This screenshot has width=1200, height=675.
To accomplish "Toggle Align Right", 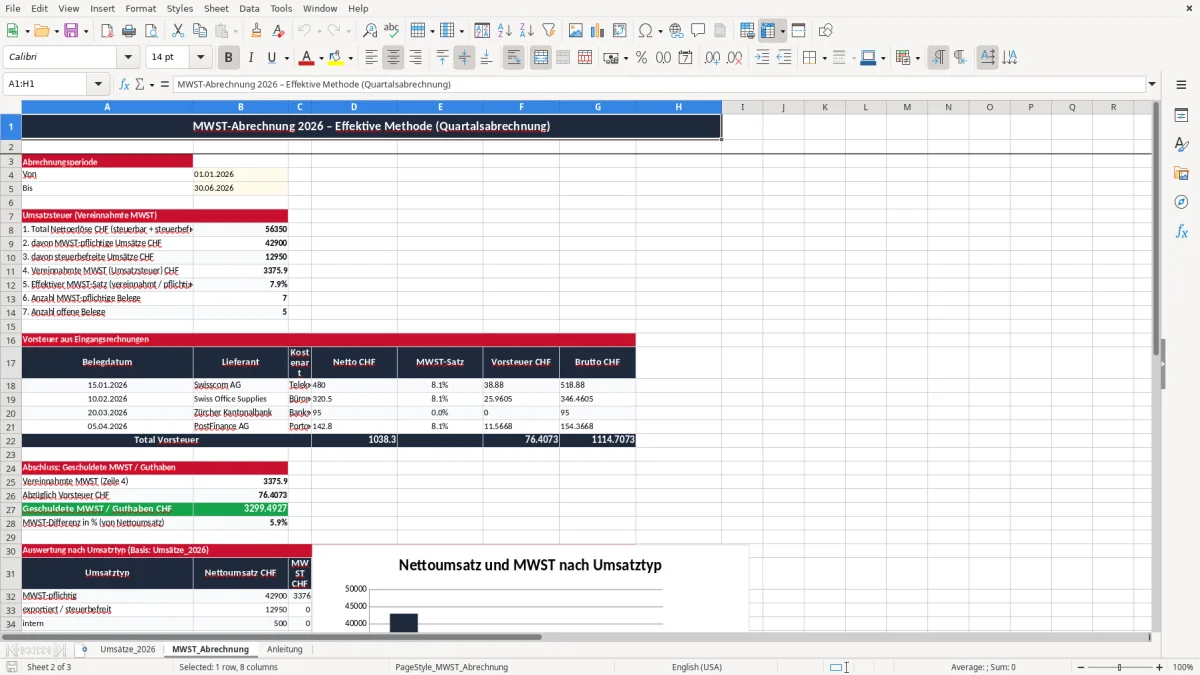I will tap(416, 58).
